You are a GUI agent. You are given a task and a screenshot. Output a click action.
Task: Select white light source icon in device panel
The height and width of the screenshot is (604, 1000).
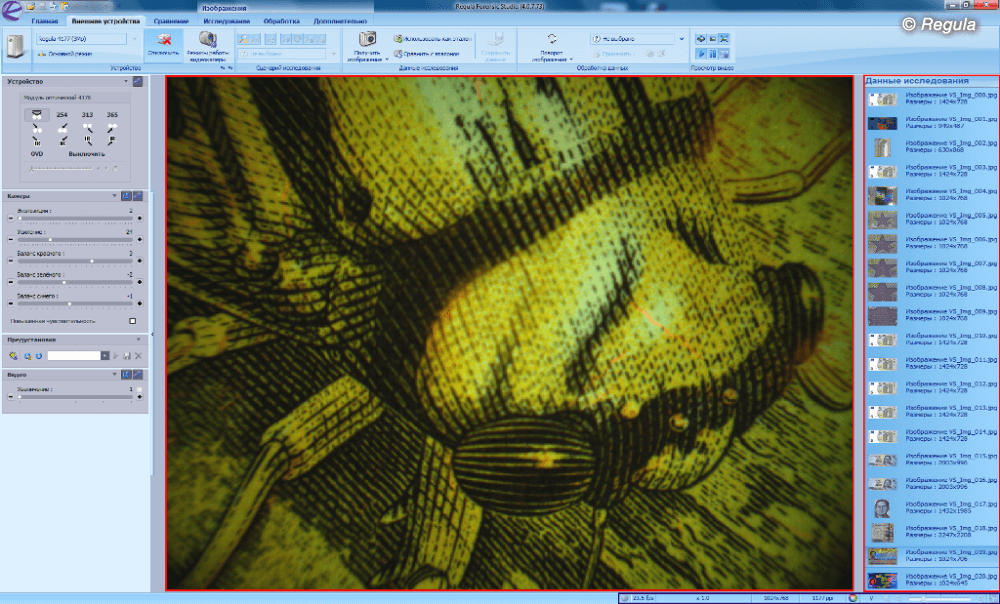pyautogui.click(x=37, y=114)
